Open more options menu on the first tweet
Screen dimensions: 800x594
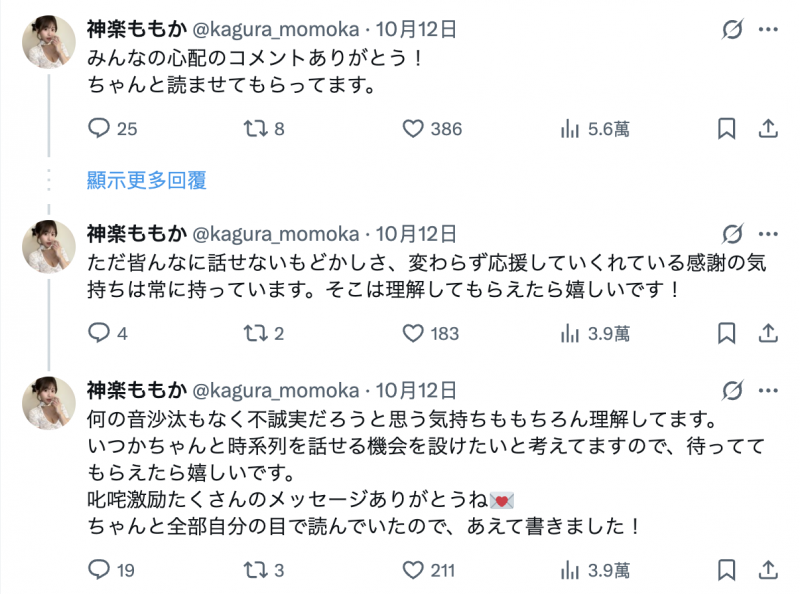pyautogui.click(x=770, y=30)
